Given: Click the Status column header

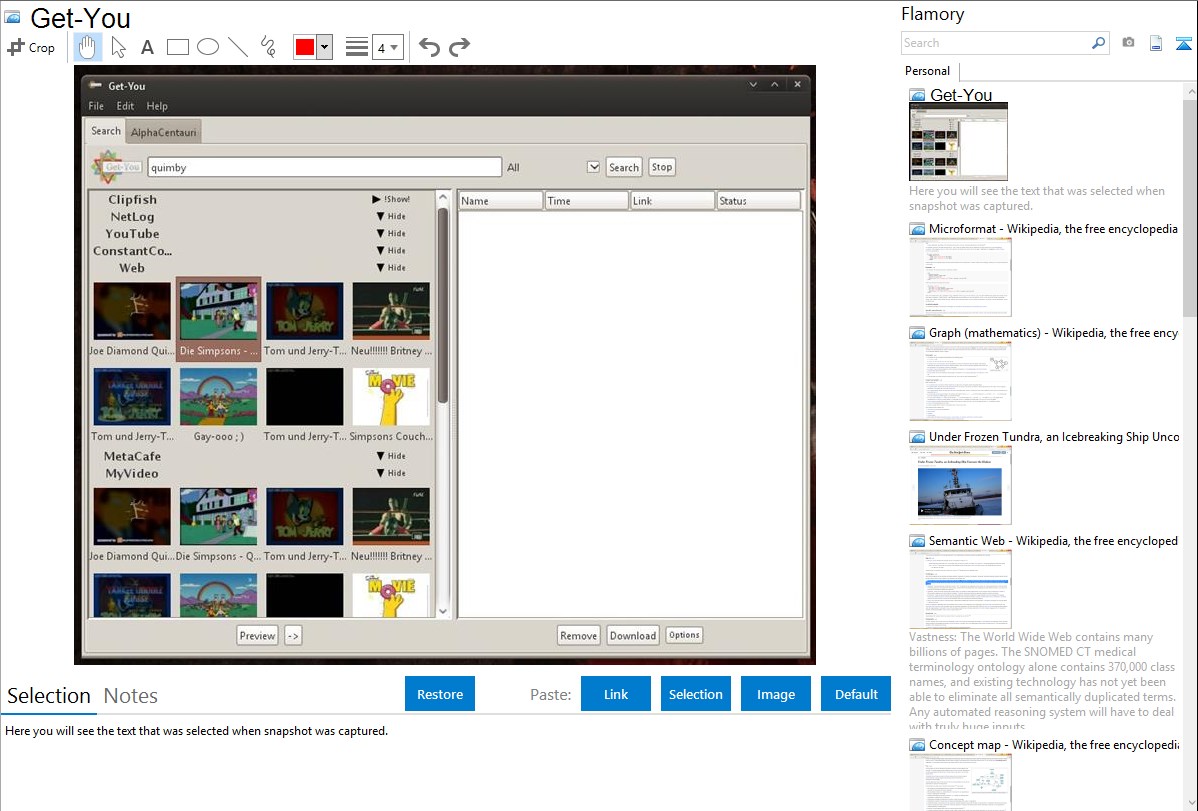Looking at the screenshot, I should pos(759,201).
